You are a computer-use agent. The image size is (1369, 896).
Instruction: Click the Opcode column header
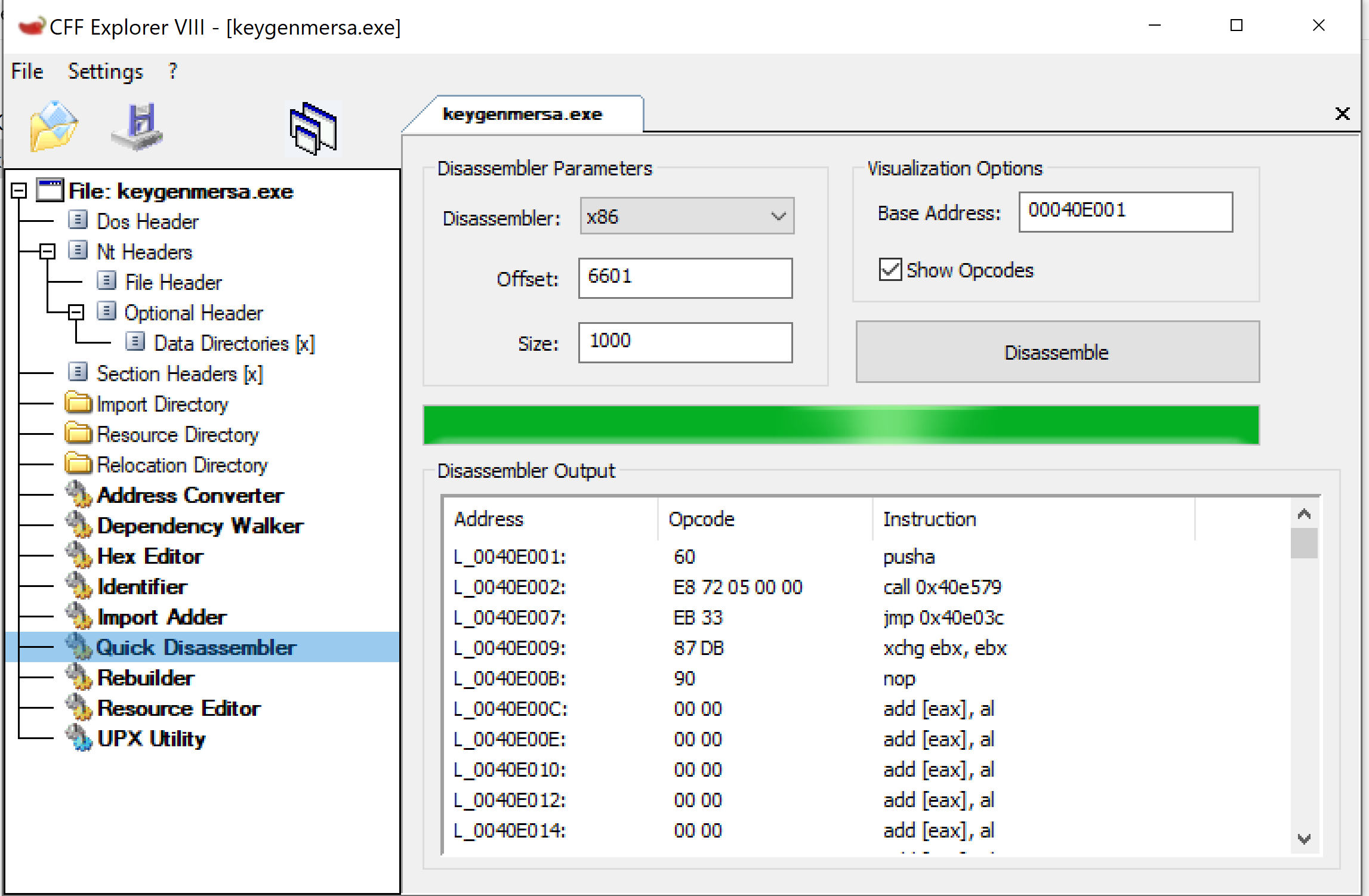(765, 519)
